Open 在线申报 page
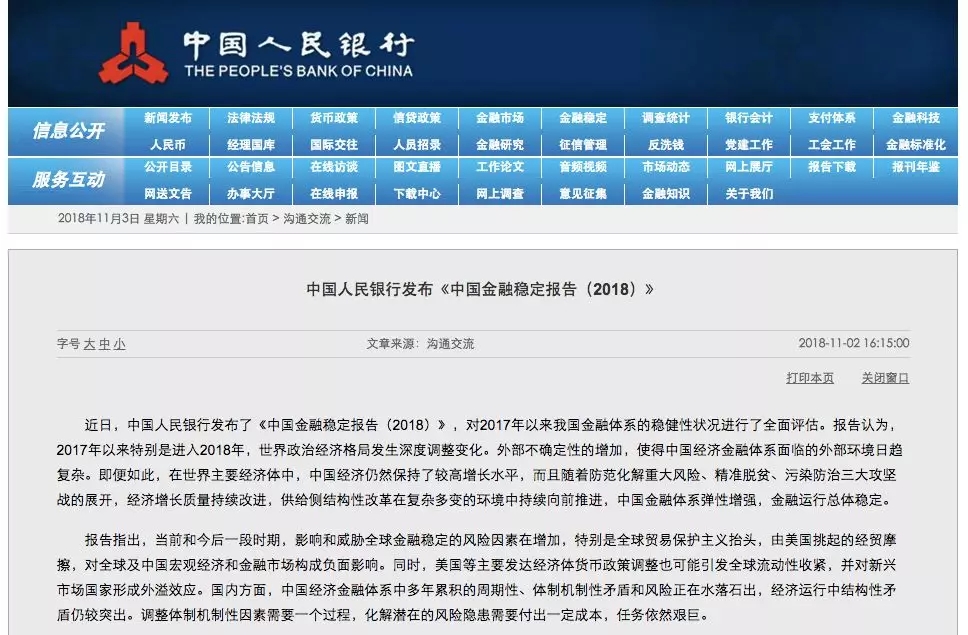This screenshot has width=968, height=635. (334, 194)
